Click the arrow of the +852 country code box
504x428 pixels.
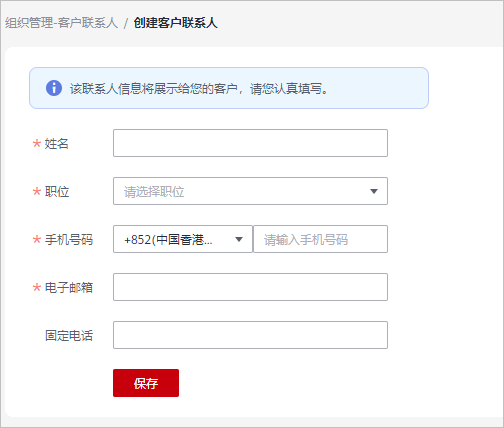[239, 239]
